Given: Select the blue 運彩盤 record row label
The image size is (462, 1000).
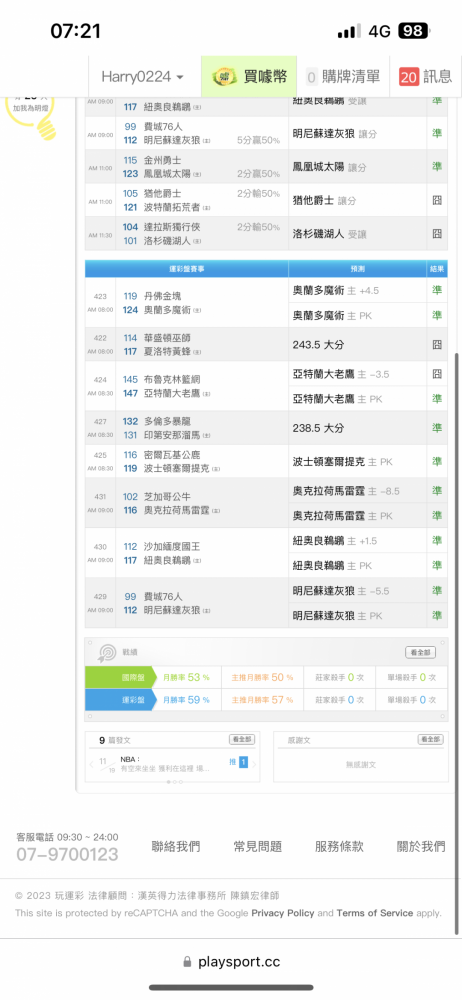Looking at the screenshot, I should [x=120, y=700].
